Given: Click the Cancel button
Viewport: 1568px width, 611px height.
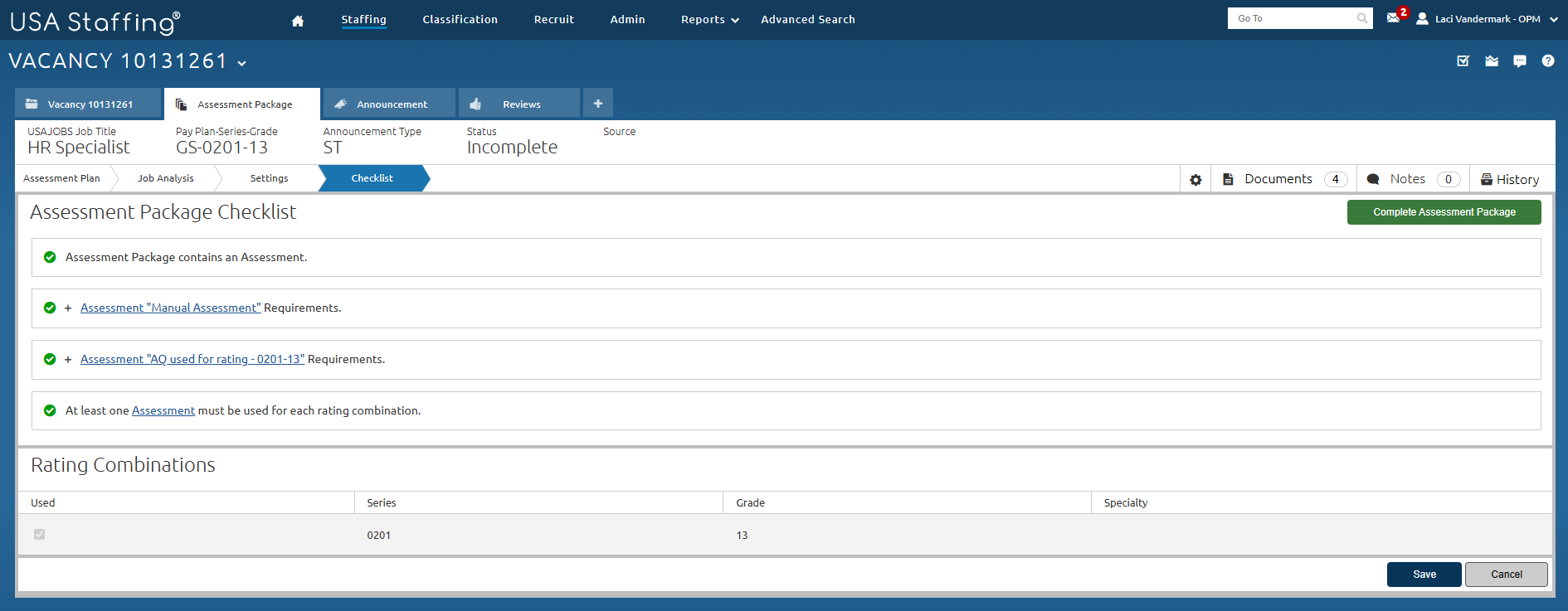Looking at the screenshot, I should coord(1507,575).
